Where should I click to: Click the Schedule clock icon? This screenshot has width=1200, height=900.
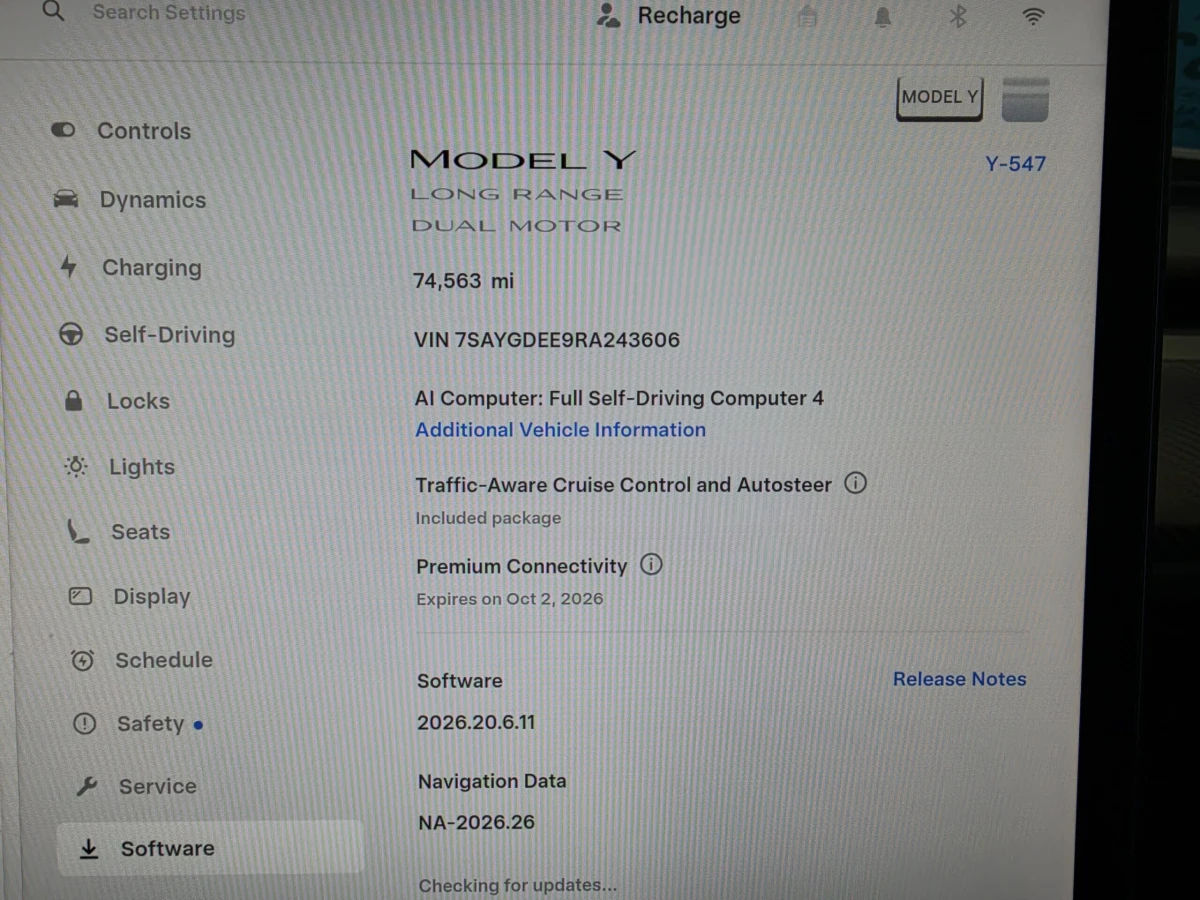coord(82,660)
